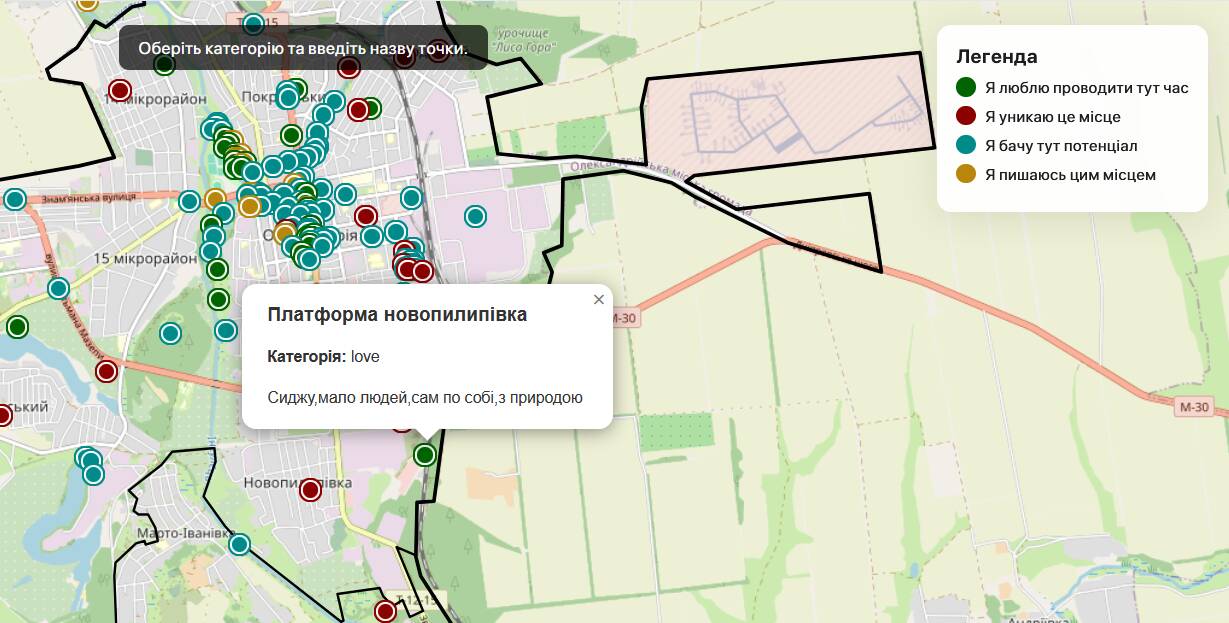Screen dimensions: 1229x623
Task: Click the isolated teal marker east of the railway
Action: [x=476, y=216]
